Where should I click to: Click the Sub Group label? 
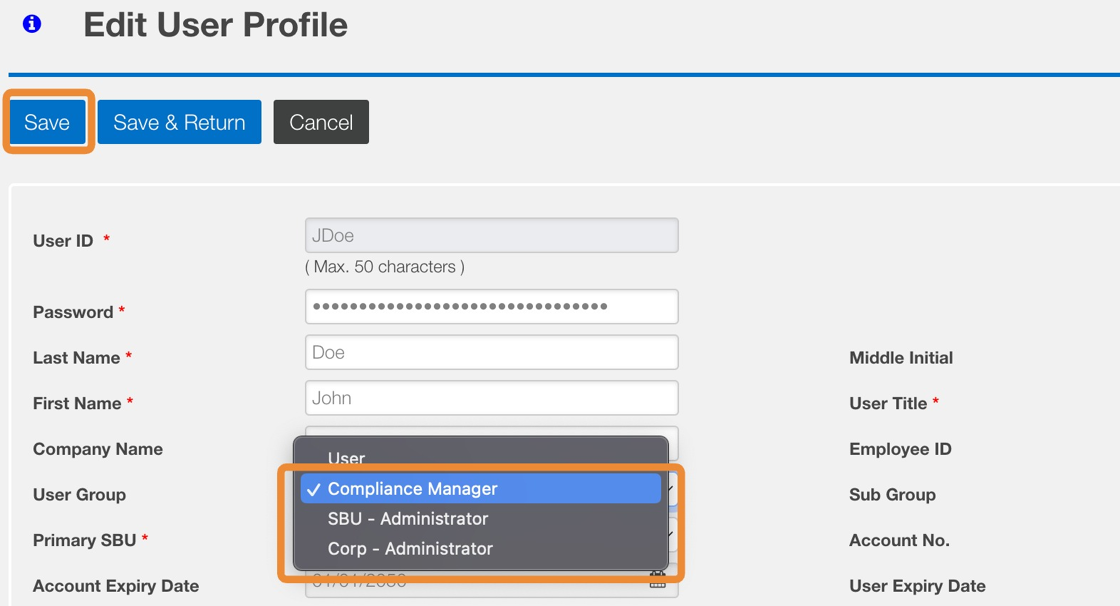tap(892, 495)
